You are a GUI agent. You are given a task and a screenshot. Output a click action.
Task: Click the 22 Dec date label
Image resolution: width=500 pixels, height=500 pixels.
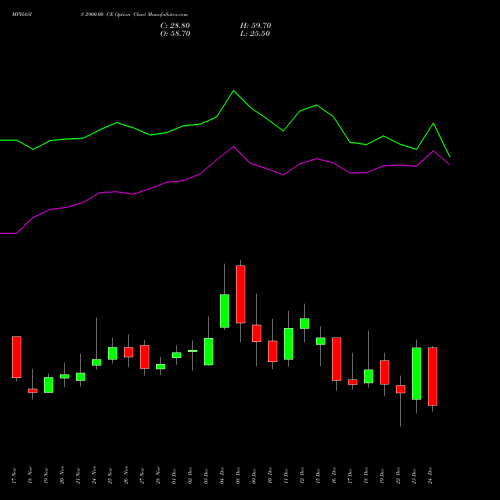[x=398, y=476]
